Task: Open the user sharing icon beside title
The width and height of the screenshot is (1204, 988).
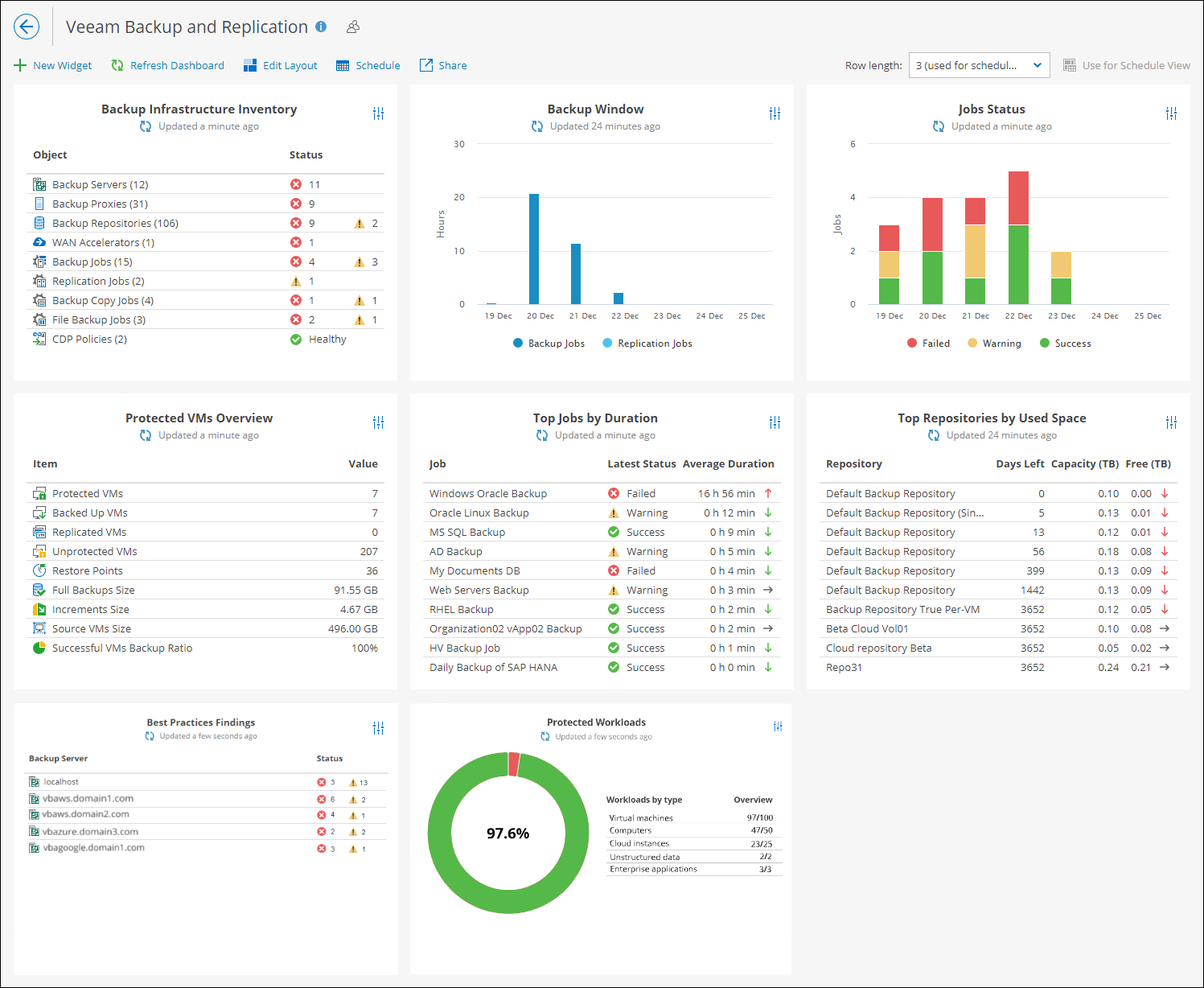Action: 352,27
